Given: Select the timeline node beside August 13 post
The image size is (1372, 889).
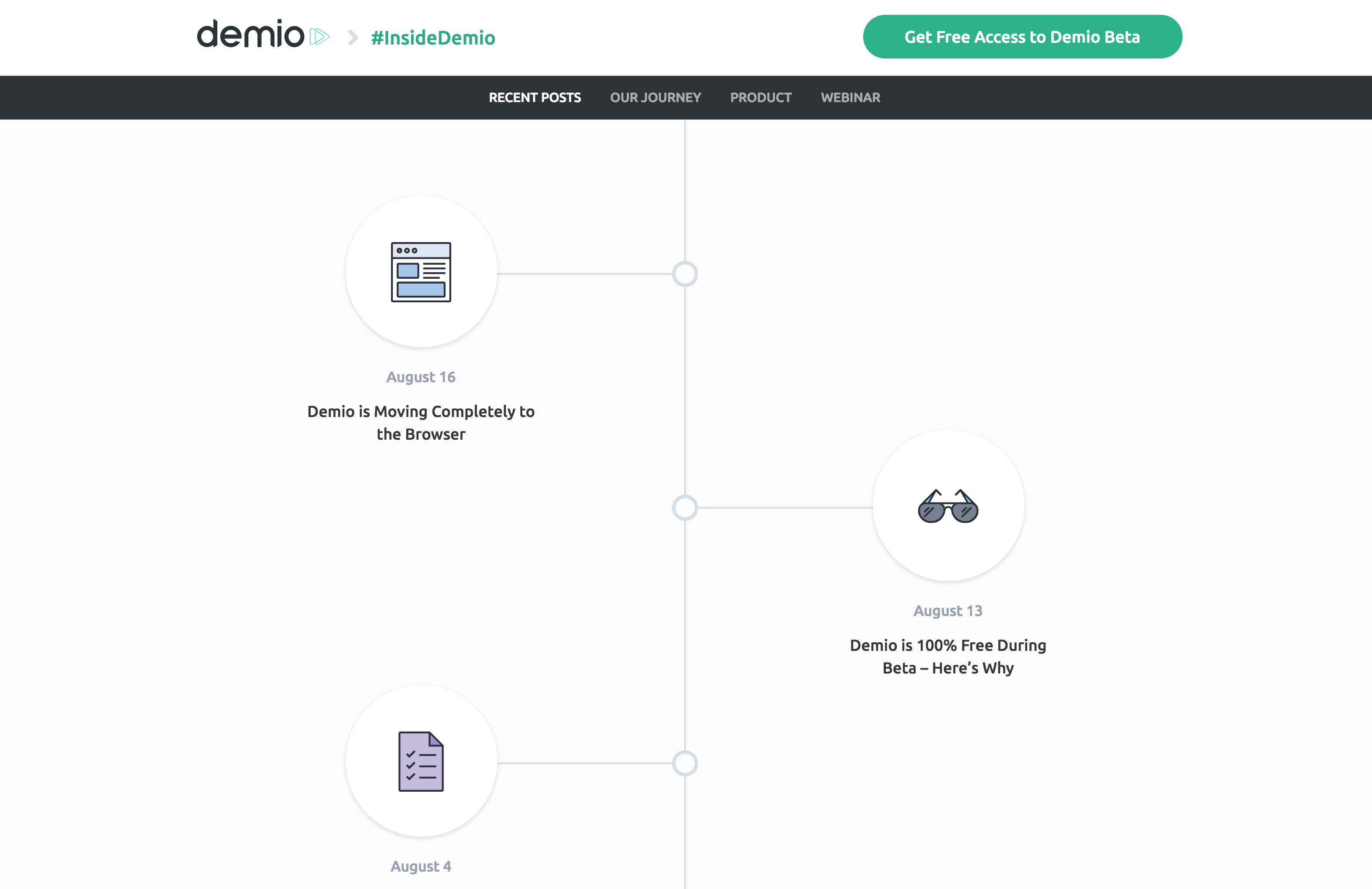Looking at the screenshot, I should pyautogui.click(x=685, y=508).
